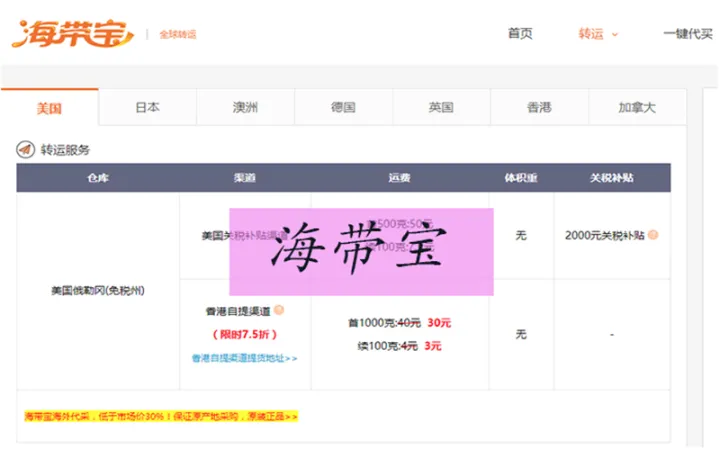Open the 首页 navigation item
The width and height of the screenshot is (720, 450).
pyautogui.click(x=520, y=34)
